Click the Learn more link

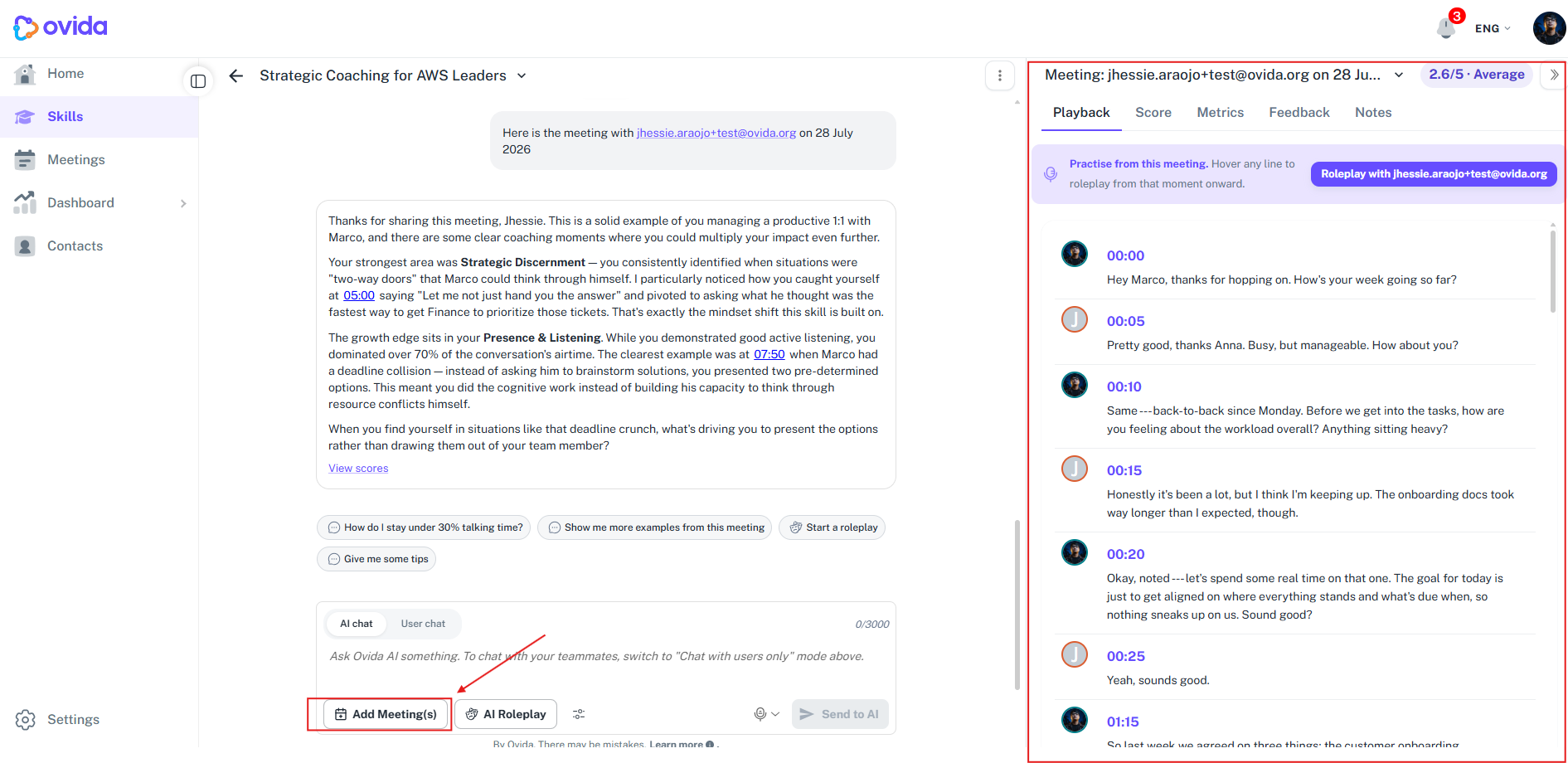click(x=682, y=744)
